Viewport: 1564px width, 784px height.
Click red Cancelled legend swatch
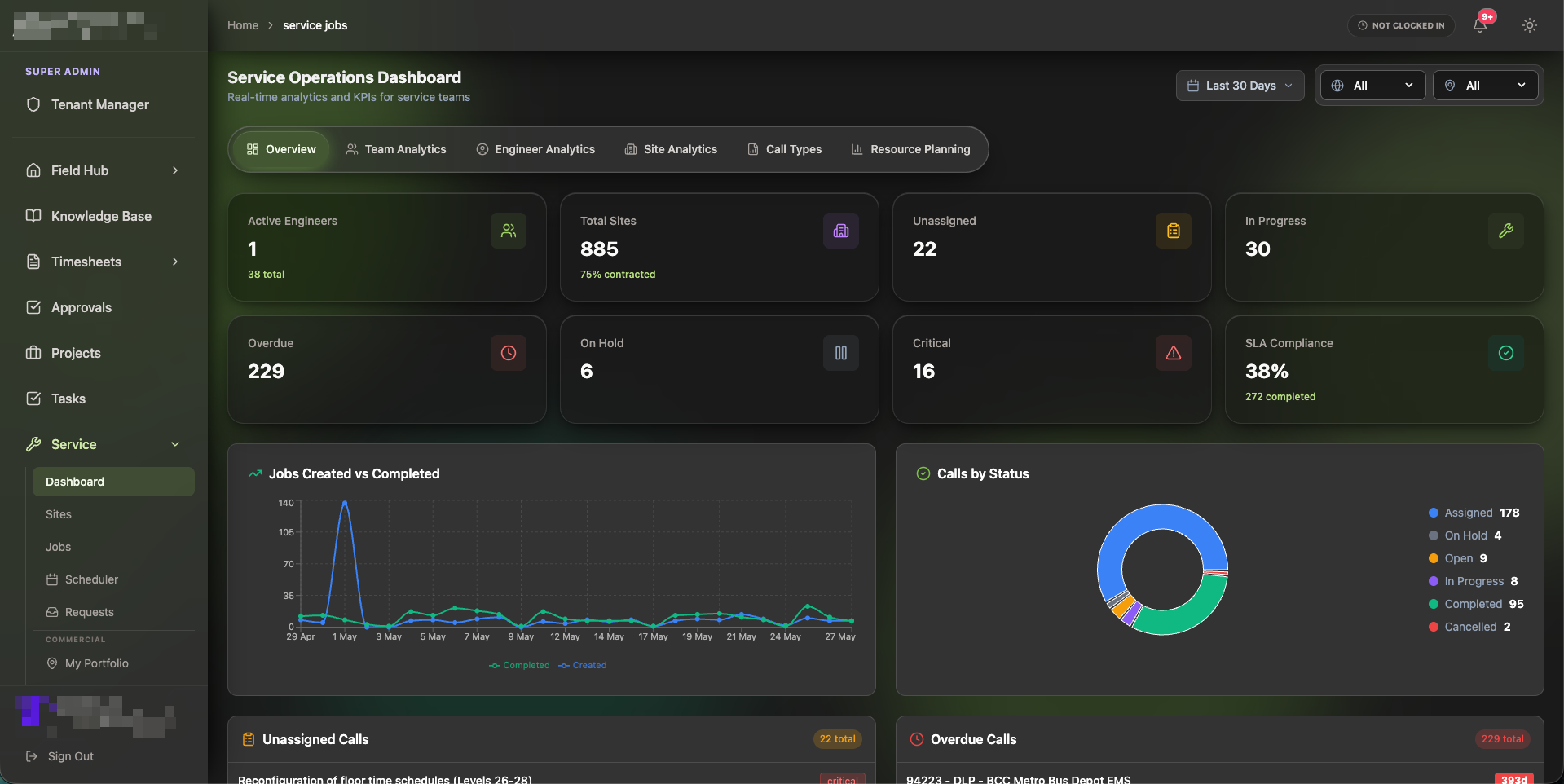1434,627
